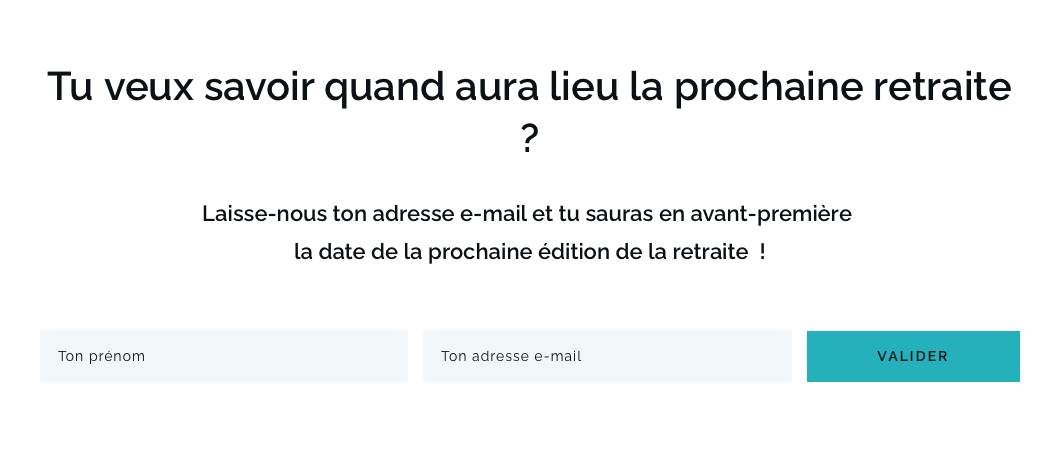The height and width of the screenshot is (452, 1060).
Task: Click the word "avant-première" in the subtitle
Action: [x=771, y=214]
